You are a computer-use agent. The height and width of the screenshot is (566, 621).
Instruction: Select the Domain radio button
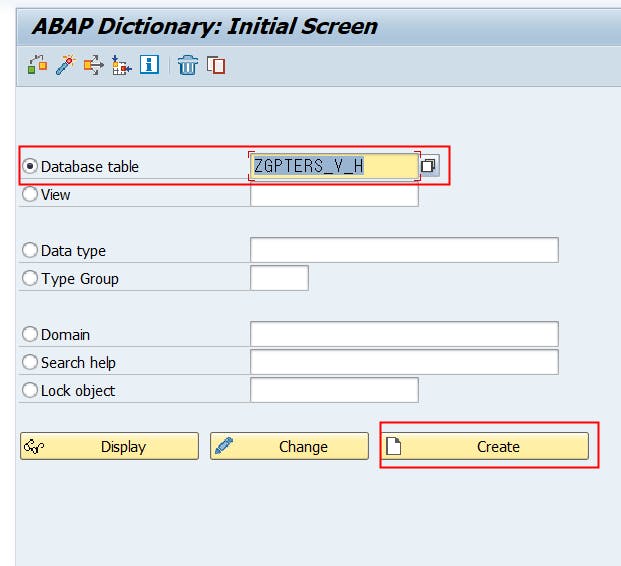point(30,335)
